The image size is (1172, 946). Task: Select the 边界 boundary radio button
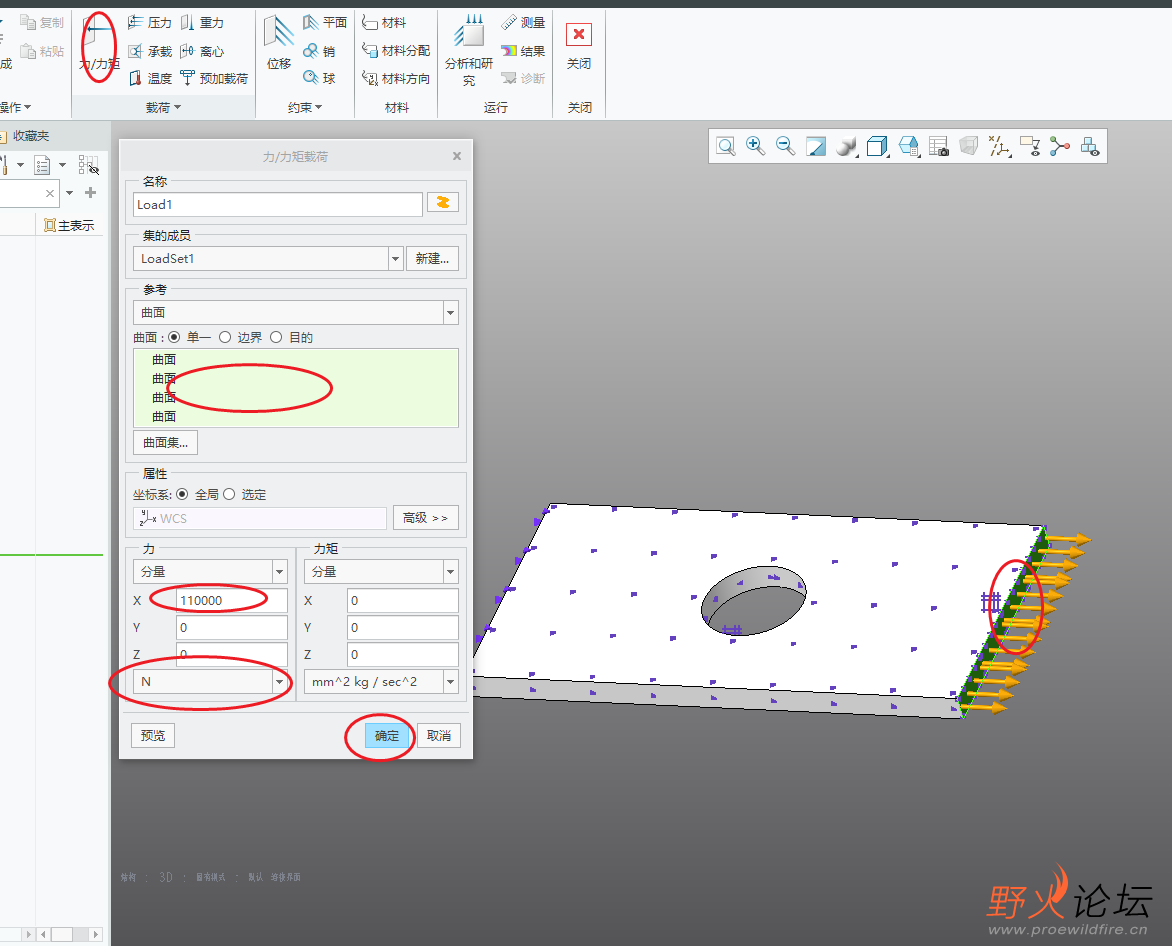[x=225, y=337]
